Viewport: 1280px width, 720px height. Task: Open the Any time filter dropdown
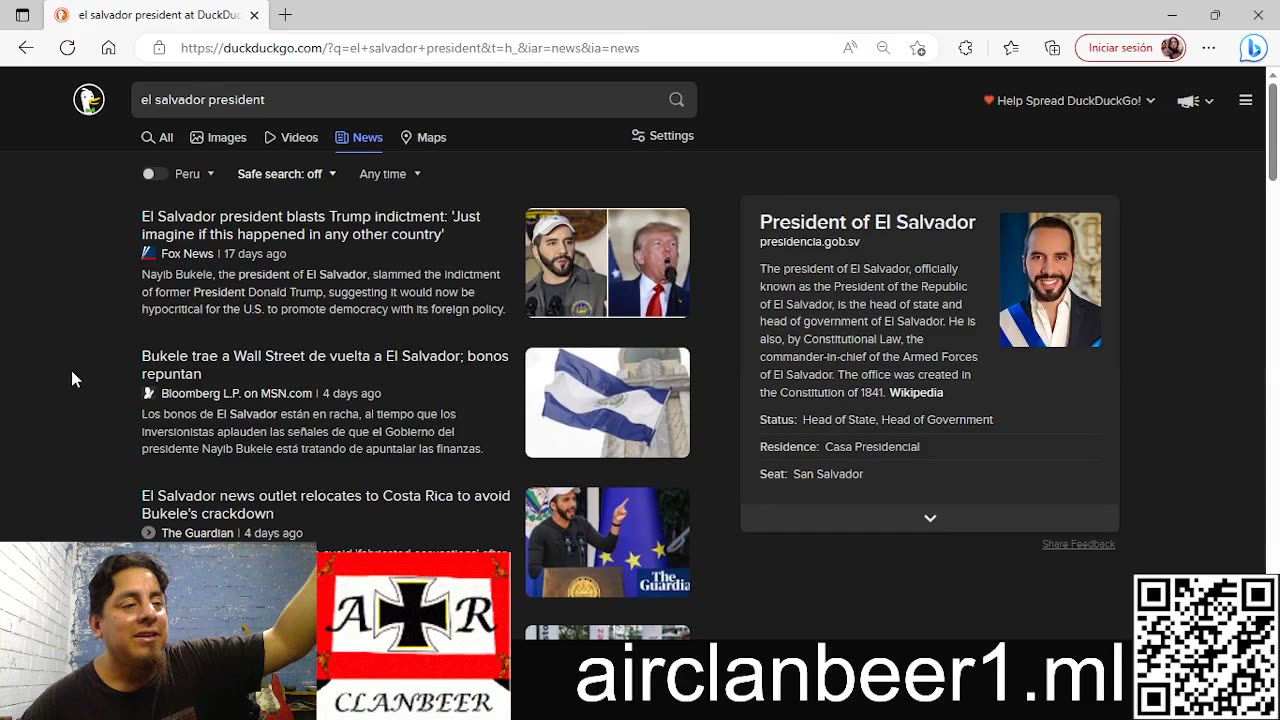coord(390,174)
